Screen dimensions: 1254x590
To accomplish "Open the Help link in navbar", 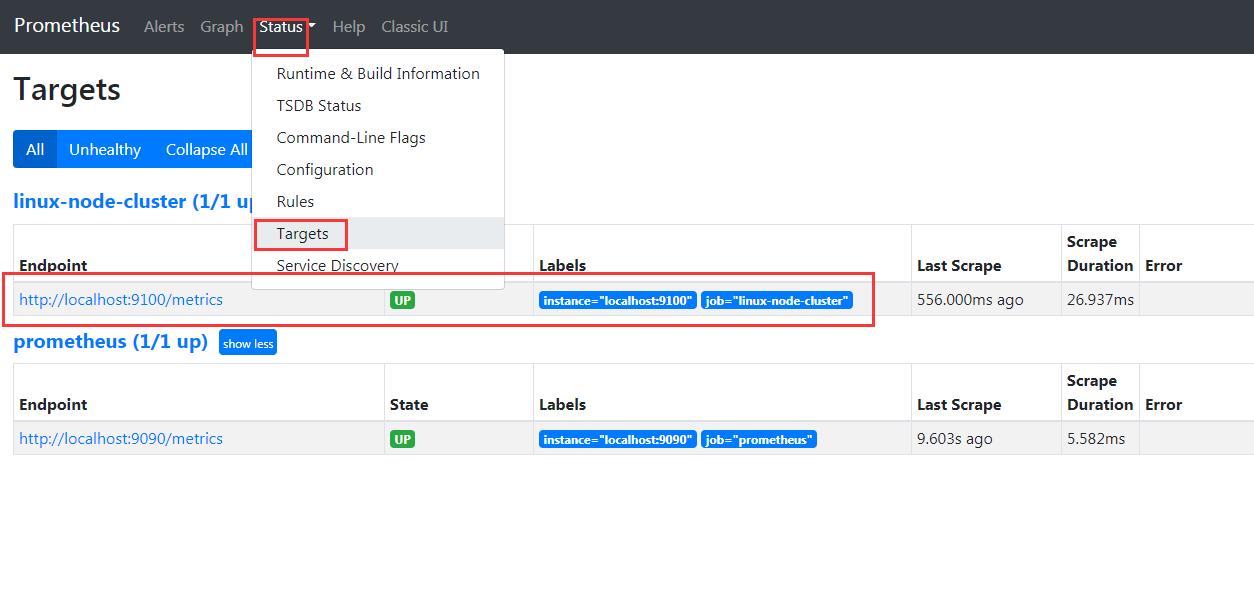I will [x=349, y=27].
